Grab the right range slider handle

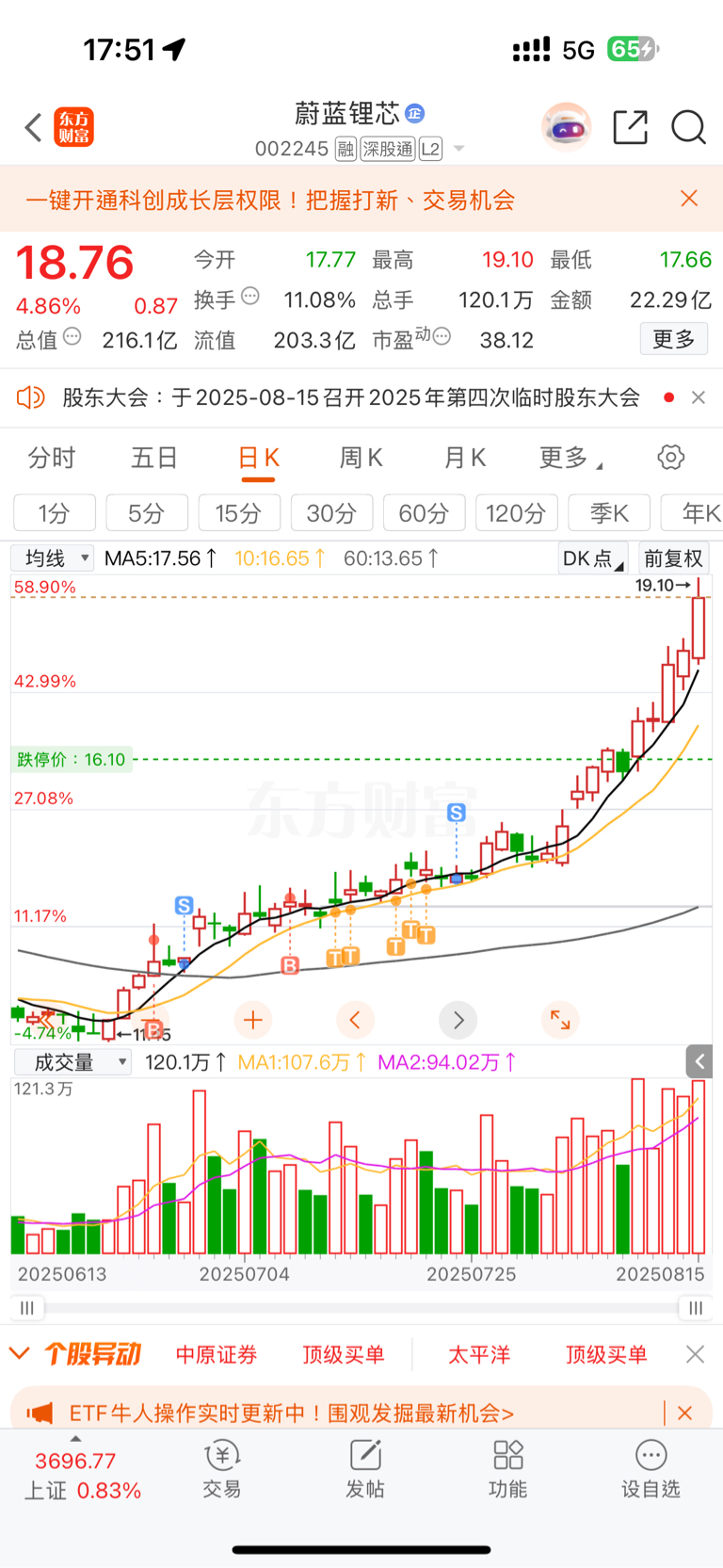pyautogui.click(x=695, y=1308)
